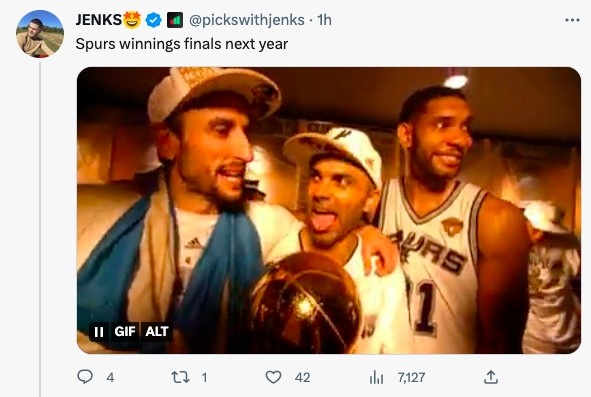The width and height of the screenshot is (591, 397).
Task: Click the reply count 4
Action: (110, 377)
